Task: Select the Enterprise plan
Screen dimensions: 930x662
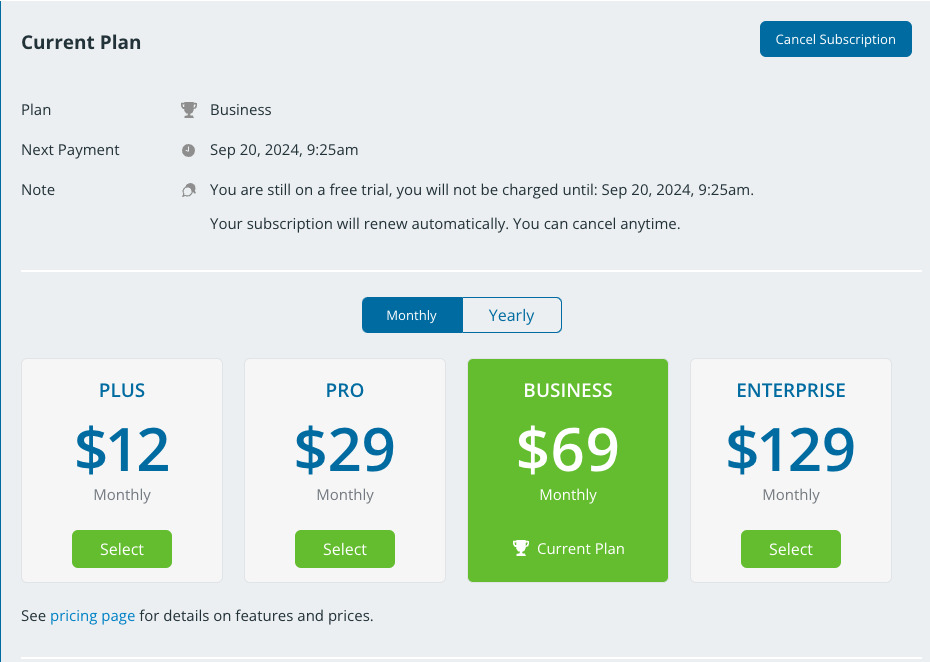Action: pyautogui.click(x=791, y=549)
